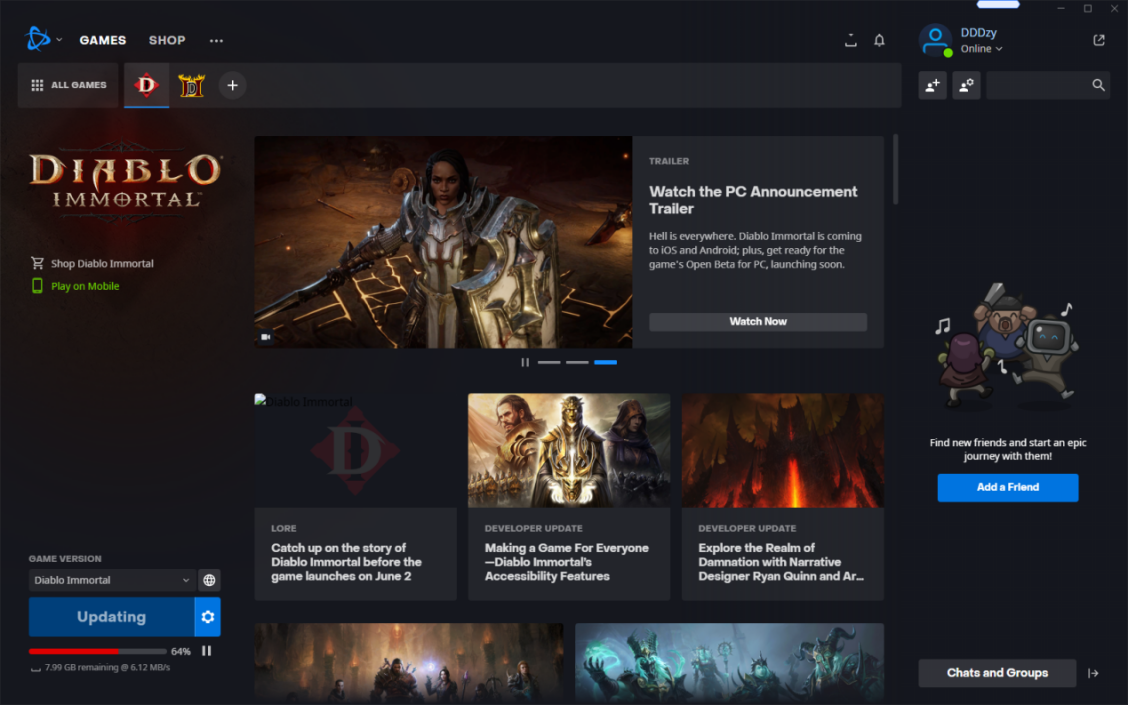Open the Diablo Immortal game tab icon
Screen dimensions: 1128x705
147,86
